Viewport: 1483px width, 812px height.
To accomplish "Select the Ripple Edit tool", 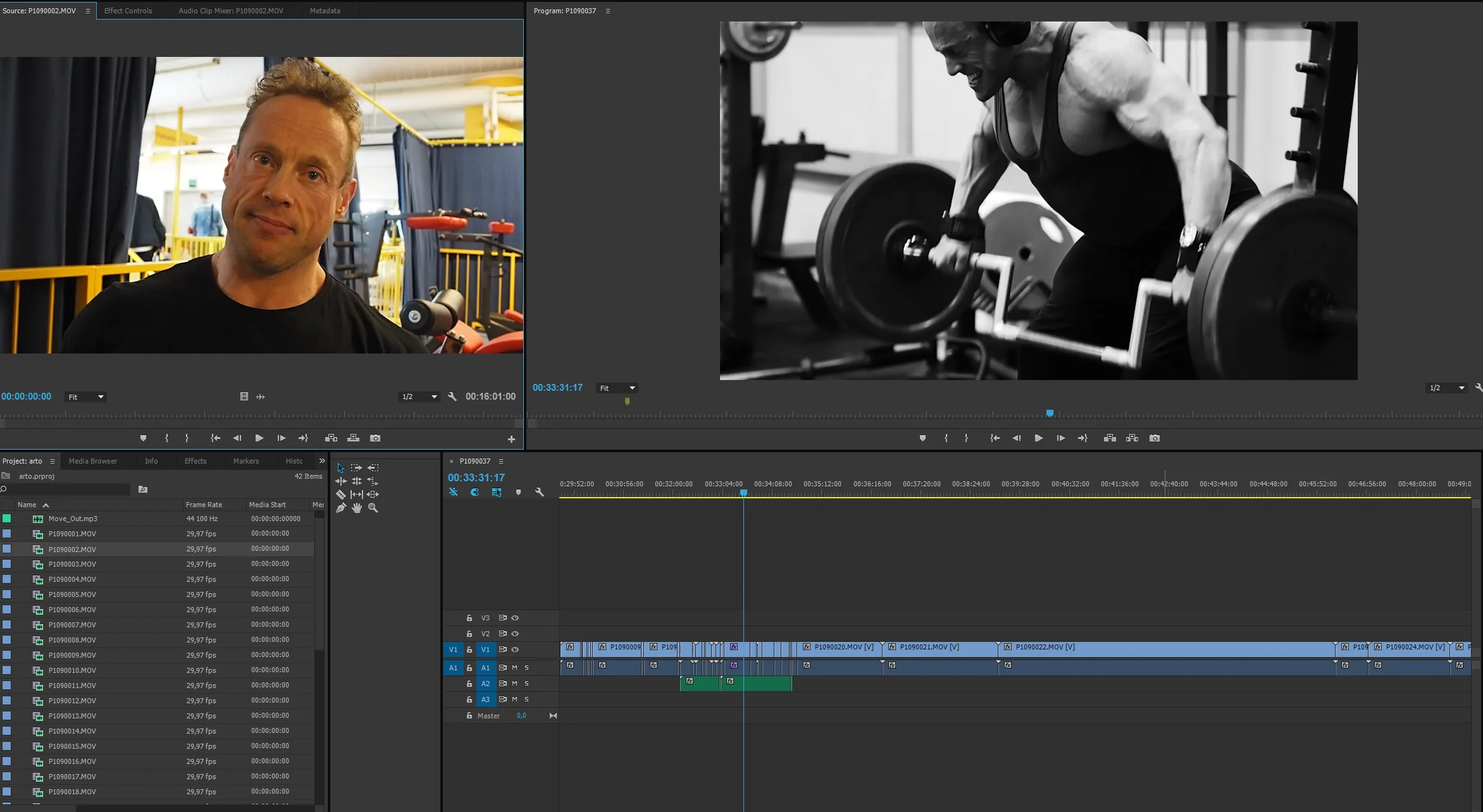I will coord(340,481).
